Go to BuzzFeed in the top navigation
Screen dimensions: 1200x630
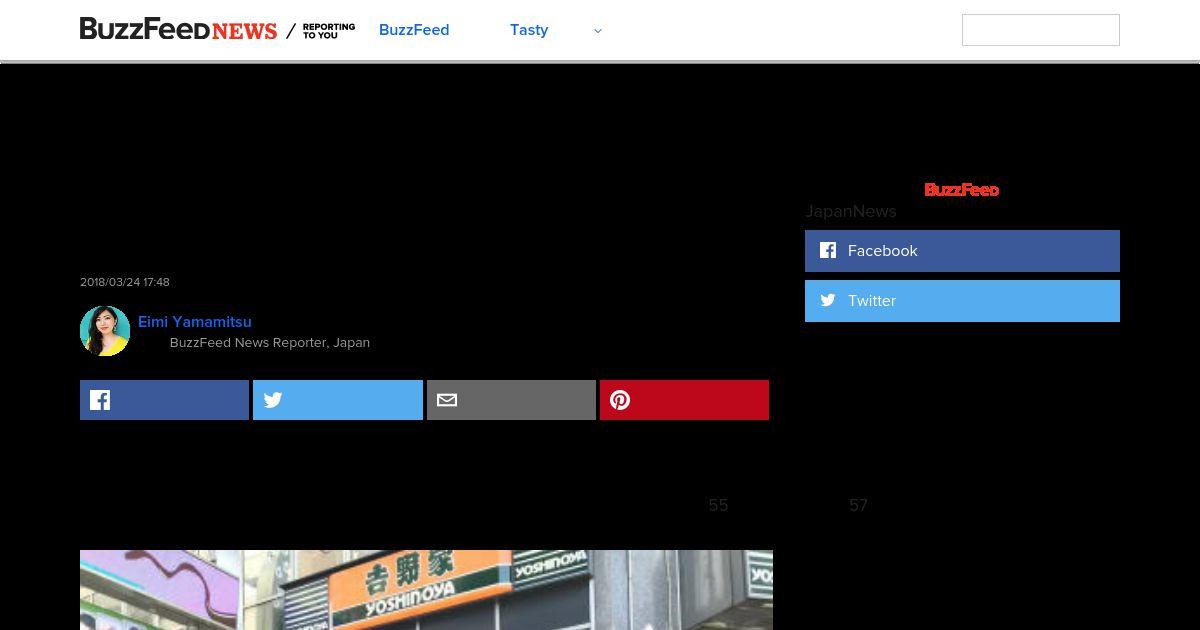(414, 30)
